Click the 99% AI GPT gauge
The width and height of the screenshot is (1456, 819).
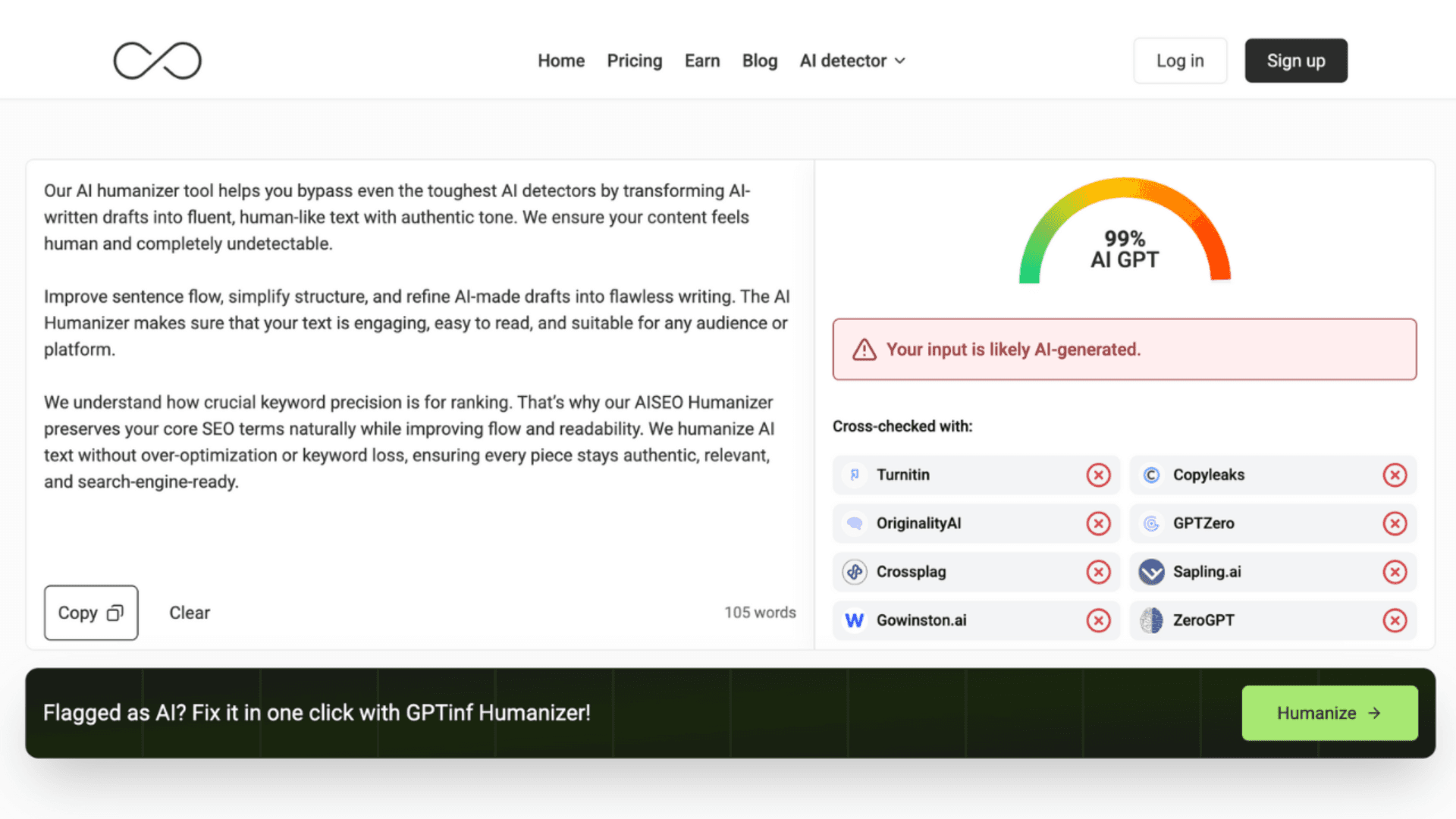(1124, 235)
